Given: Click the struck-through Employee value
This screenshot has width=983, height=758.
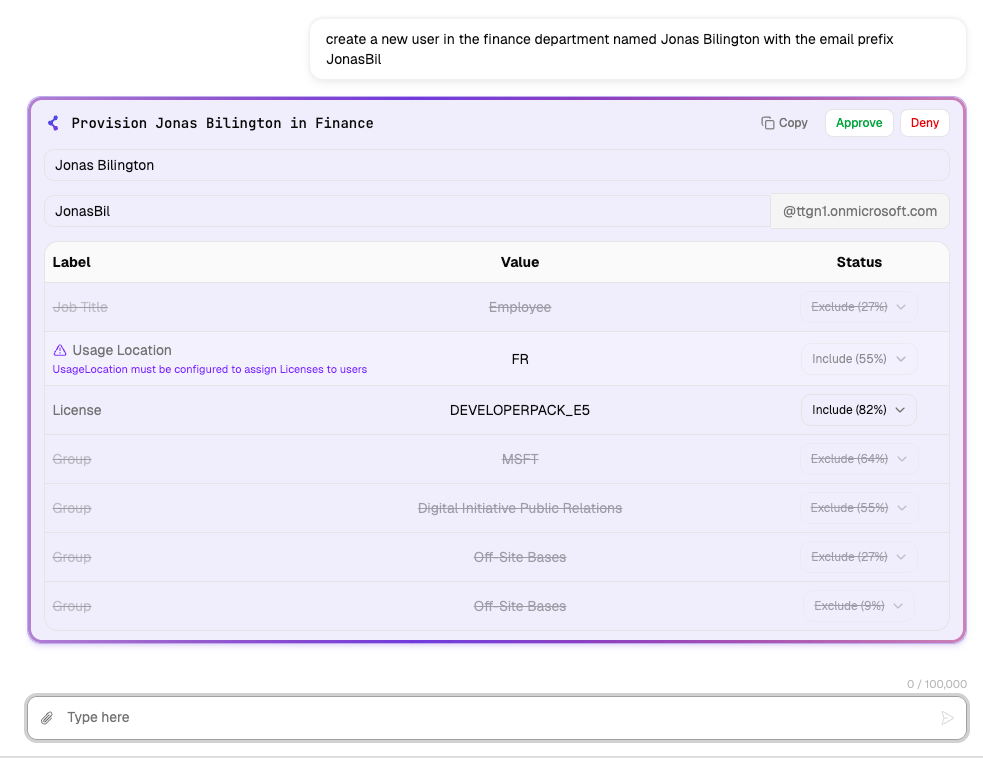Looking at the screenshot, I should 520,307.
